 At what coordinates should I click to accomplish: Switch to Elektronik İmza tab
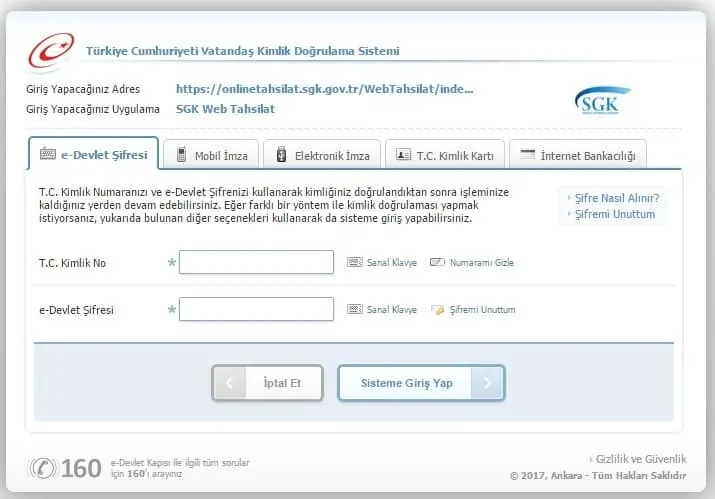click(x=323, y=155)
